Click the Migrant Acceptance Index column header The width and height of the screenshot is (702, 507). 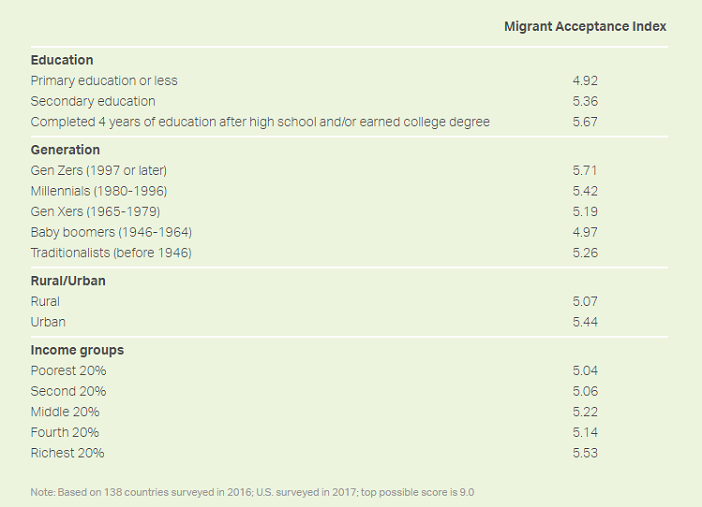coord(585,26)
